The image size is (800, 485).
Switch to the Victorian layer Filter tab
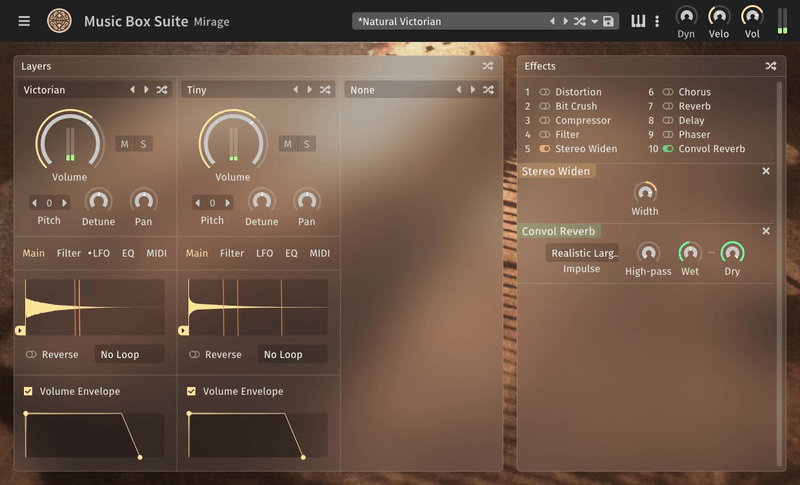pyautogui.click(x=68, y=253)
